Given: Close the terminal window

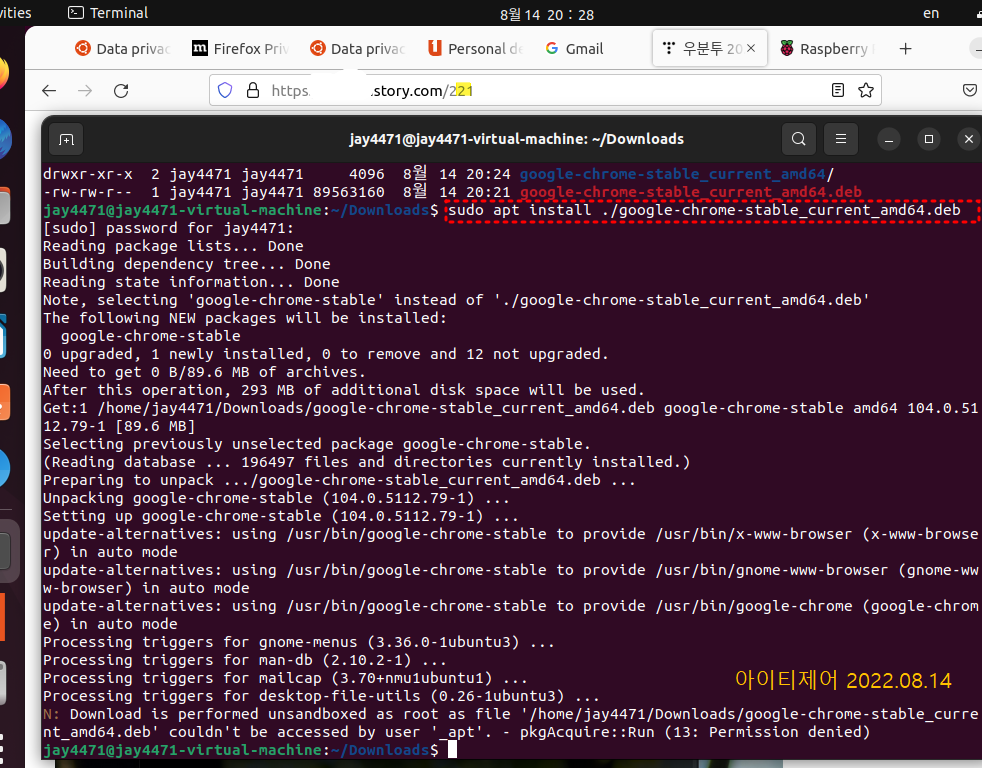Looking at the screenshot, I should point(969,139).
